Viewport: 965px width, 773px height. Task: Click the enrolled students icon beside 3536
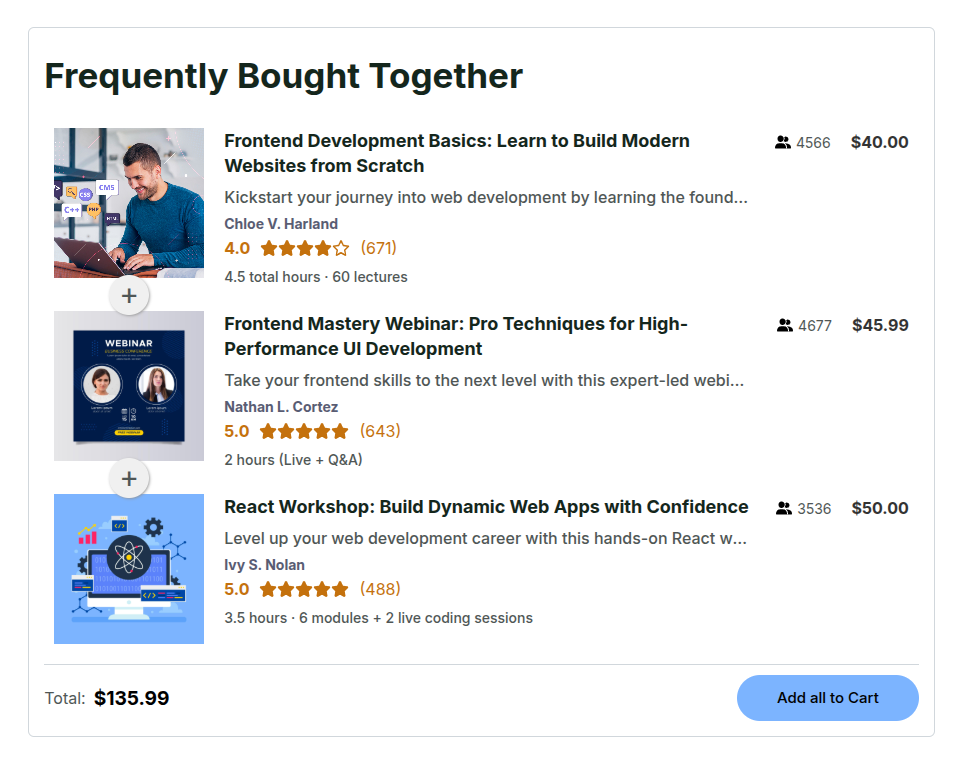(784, 509)
